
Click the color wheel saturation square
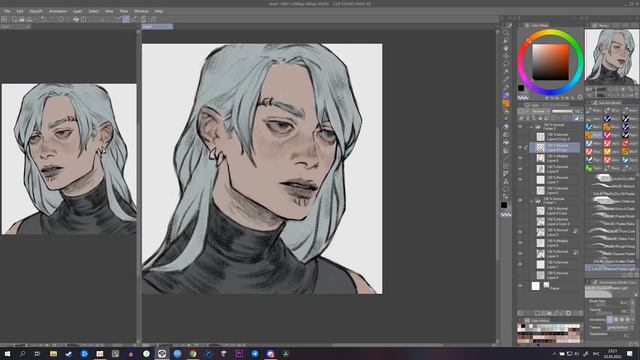tap(550, 62)
